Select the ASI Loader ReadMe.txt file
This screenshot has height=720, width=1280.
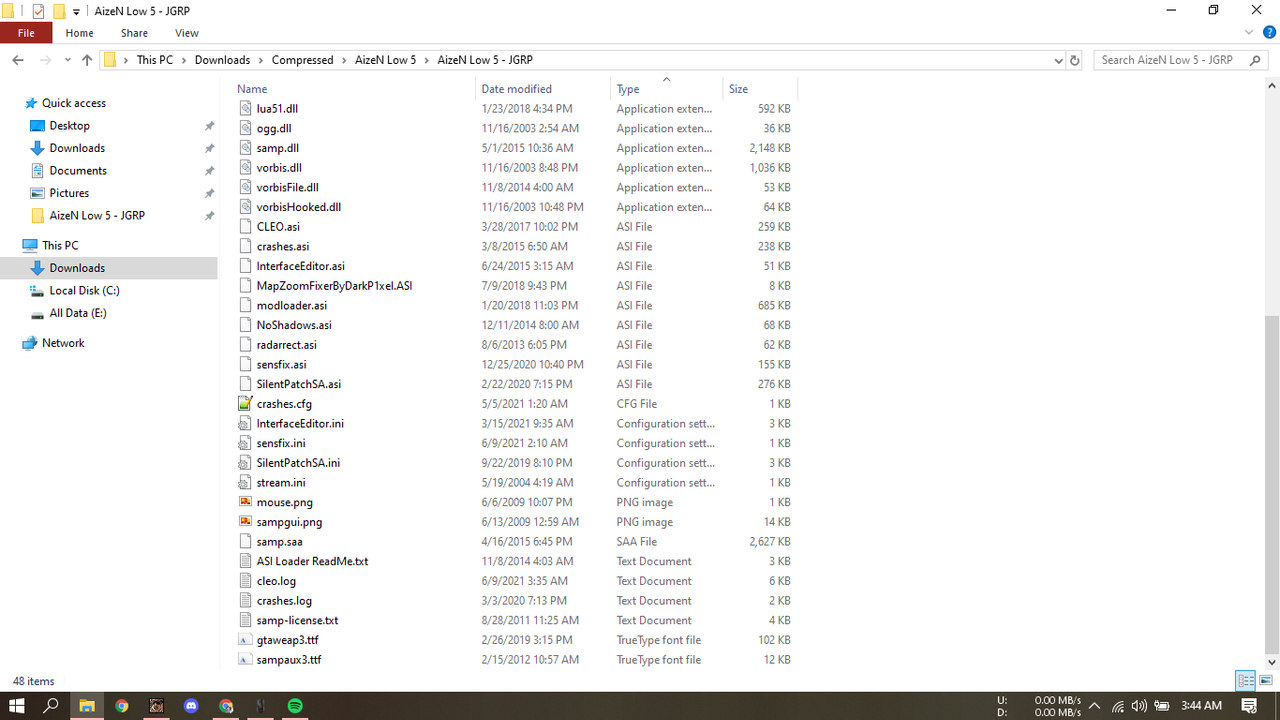click(x=312, y=562)
